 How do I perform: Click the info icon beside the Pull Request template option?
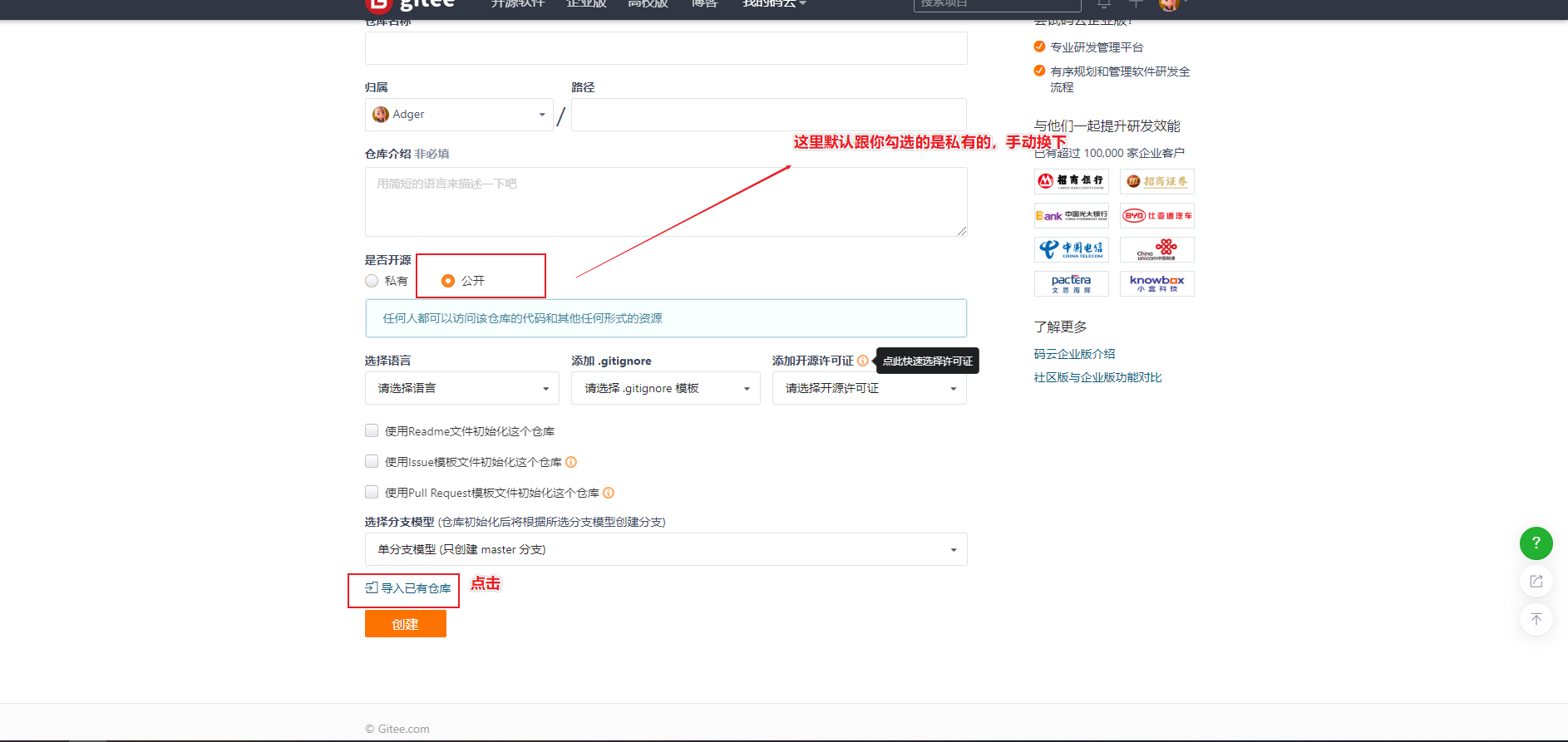coord(609,493)
